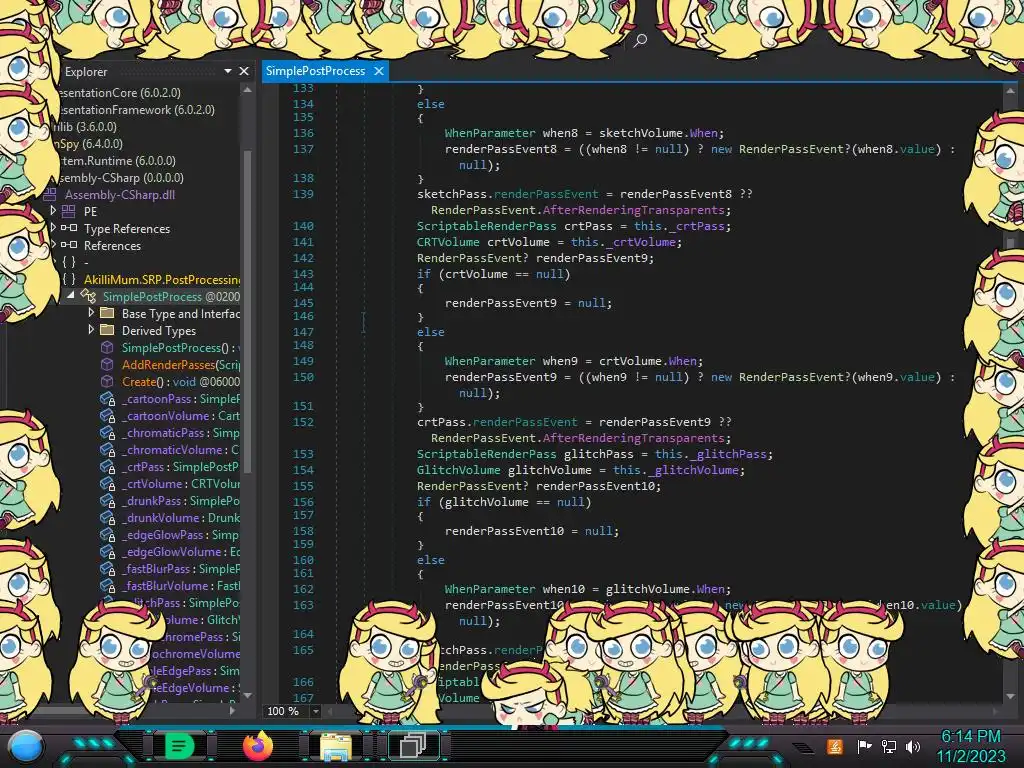Click AfterRenderingTransparents link on line 139
Screen dimensions: 1024x768
coord(633,210)
